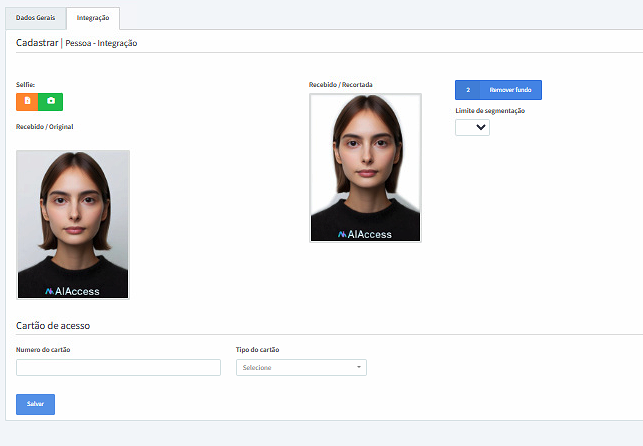Click the AIAccess logo on original photo
Screen dimensions: 643x446
[73, 291]
